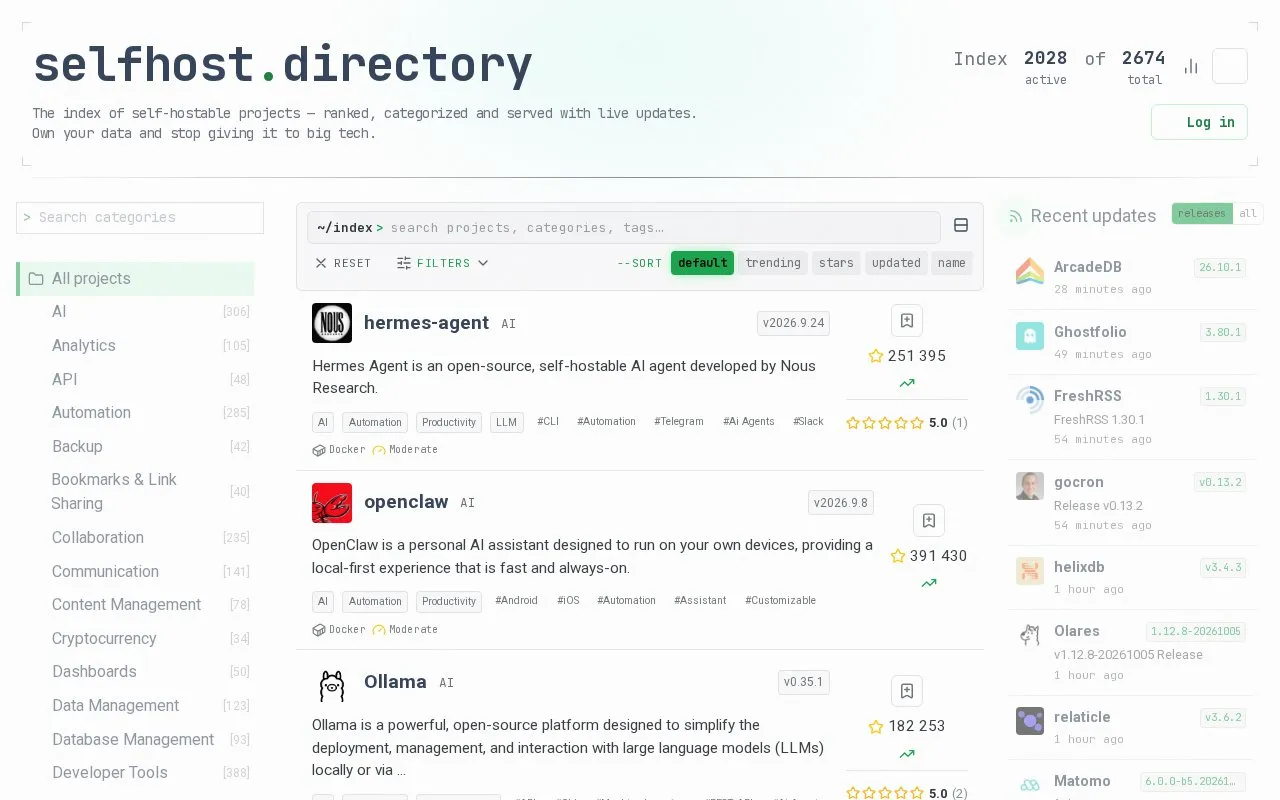The width and height of the screenshot is (1280, 800).
Task: Click the LLM tag on hermes-agent
Action: coord(507,422)
